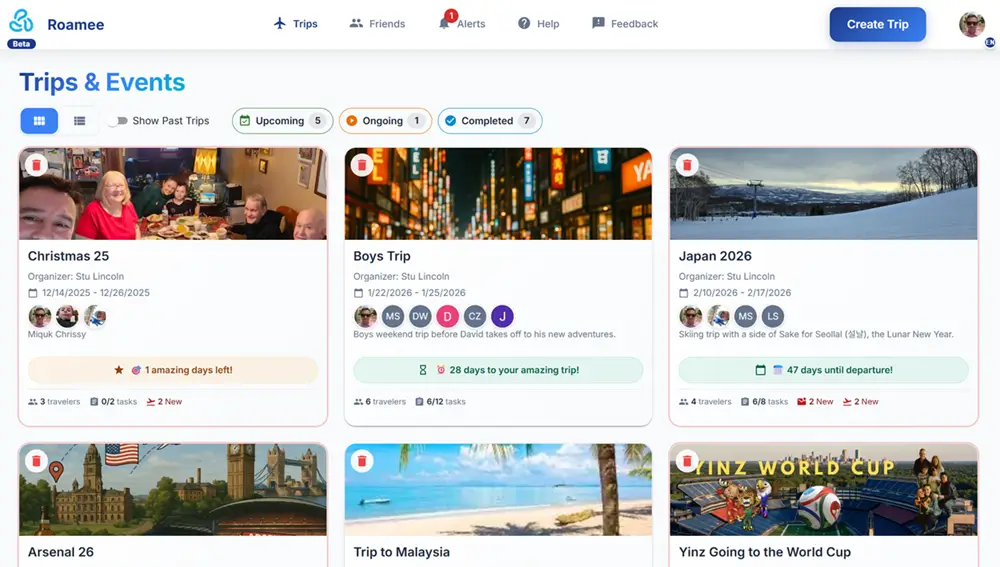
Task: Switch to list view layout
Action: [x=79, y=121]
